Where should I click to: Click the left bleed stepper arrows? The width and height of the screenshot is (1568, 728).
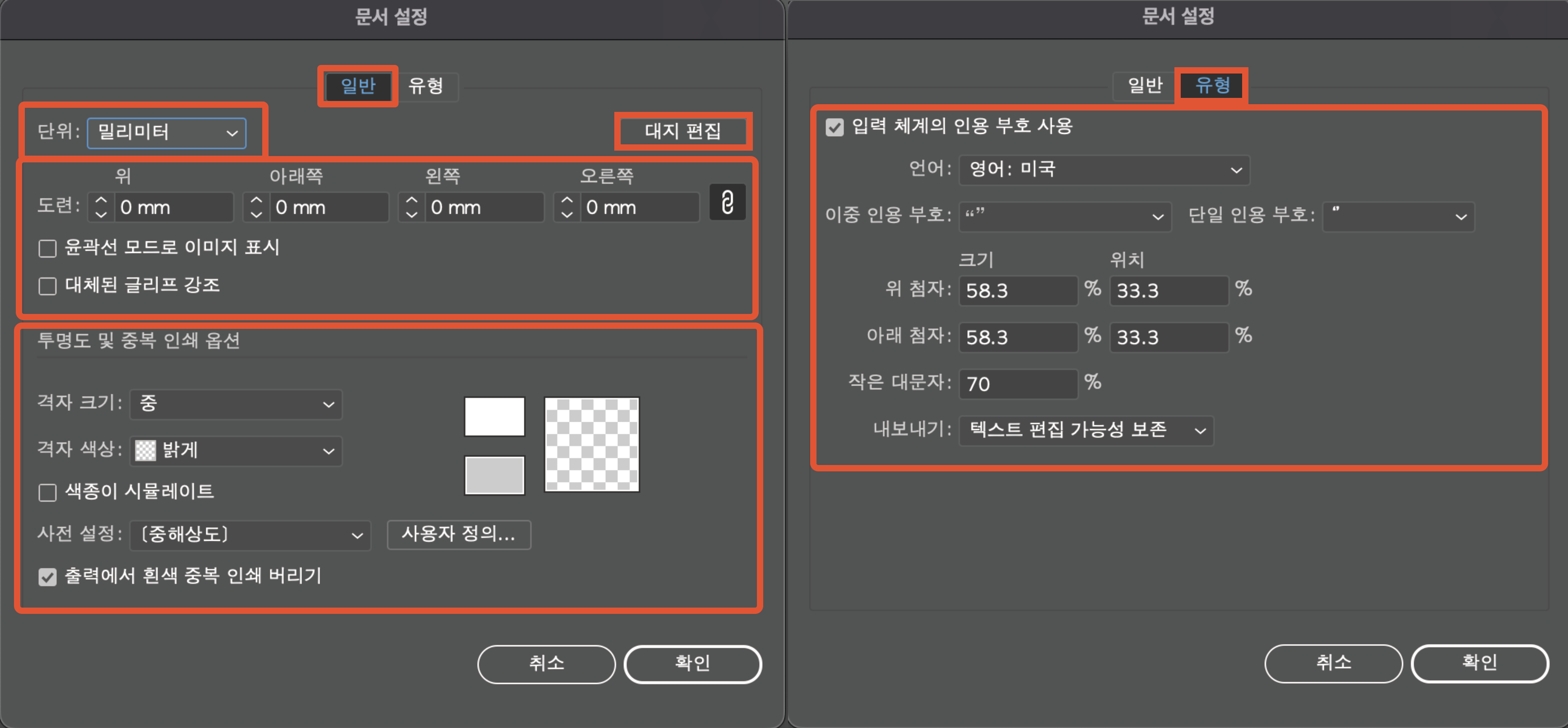[x=412, y=207]
